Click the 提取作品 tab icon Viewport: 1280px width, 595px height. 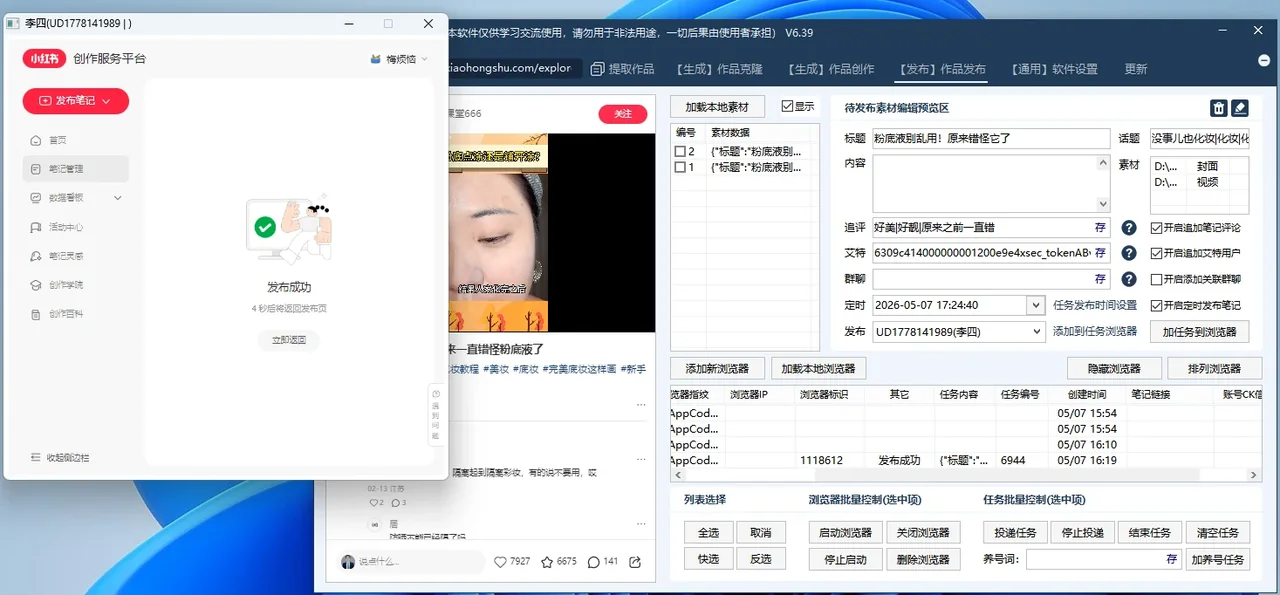[x=598, y=69]
